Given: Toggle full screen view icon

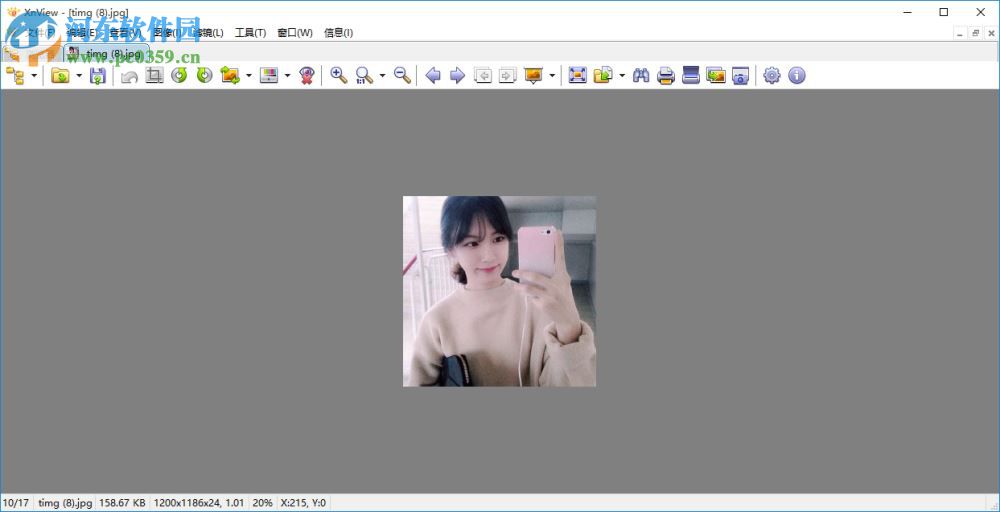Looking at the screenshot, I should tap(577, 76).
